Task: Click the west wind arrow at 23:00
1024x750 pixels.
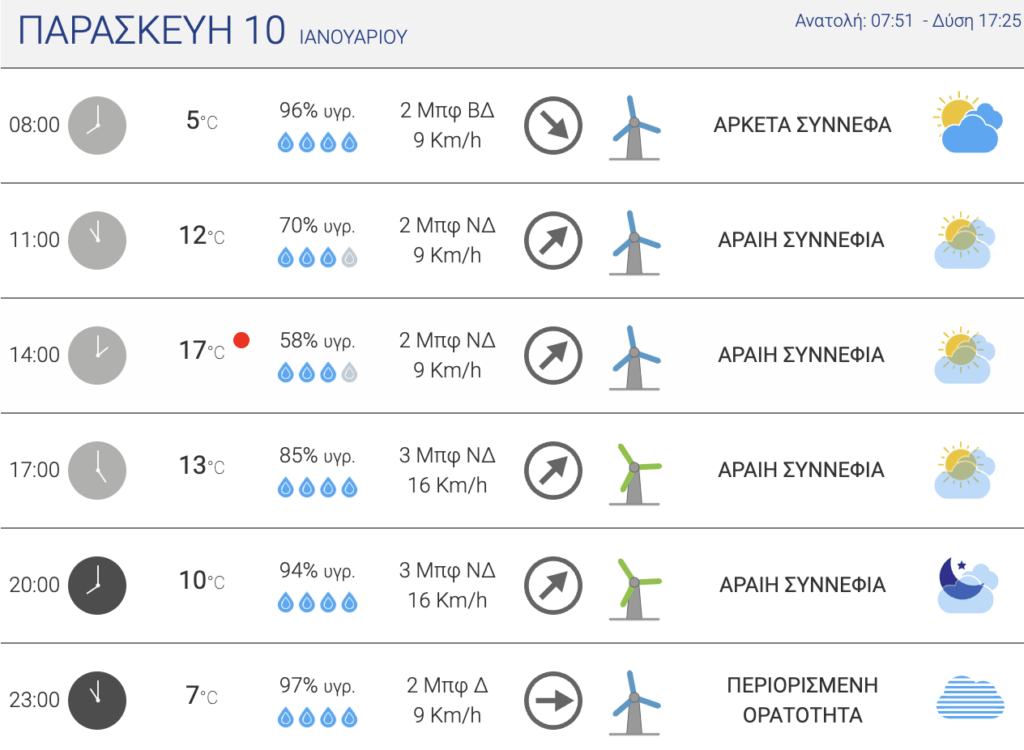Action: coord(553,700)
